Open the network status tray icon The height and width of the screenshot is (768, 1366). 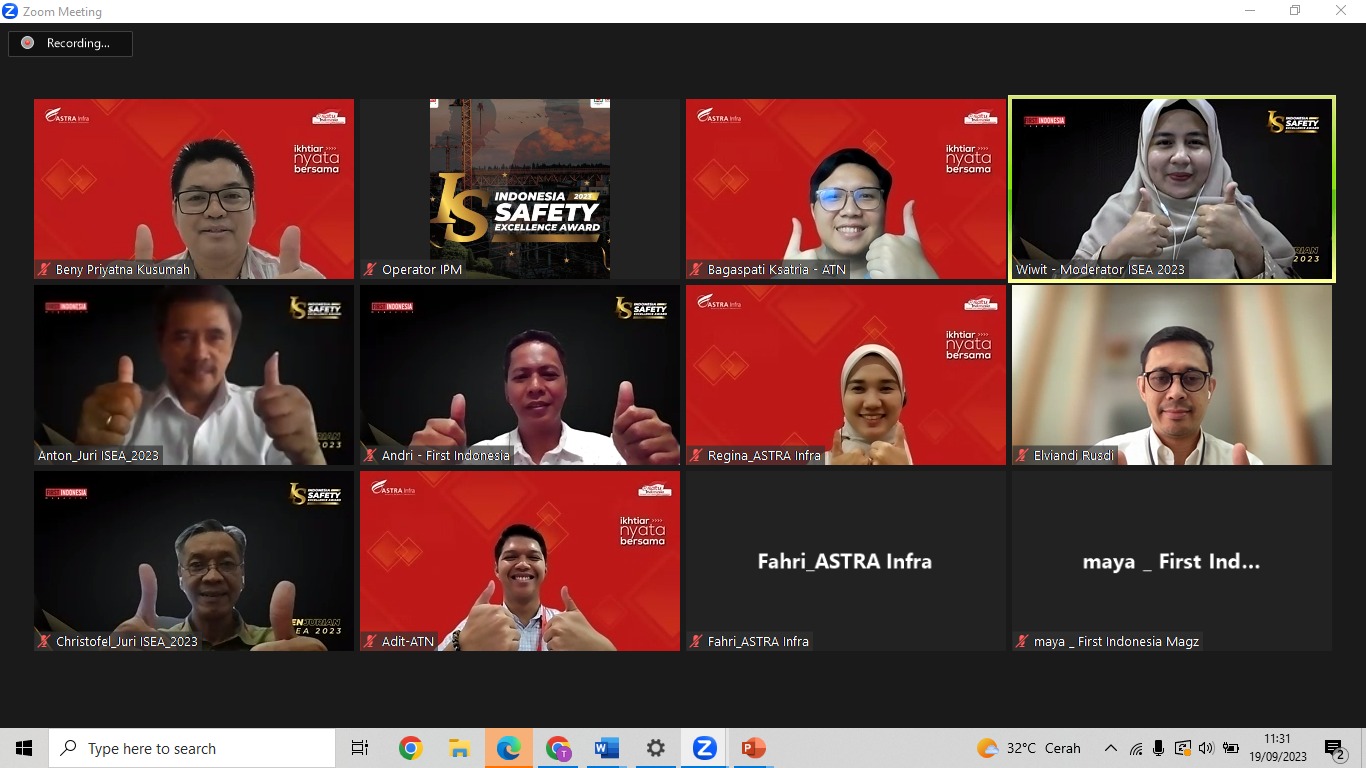[x=1136, y=748]
